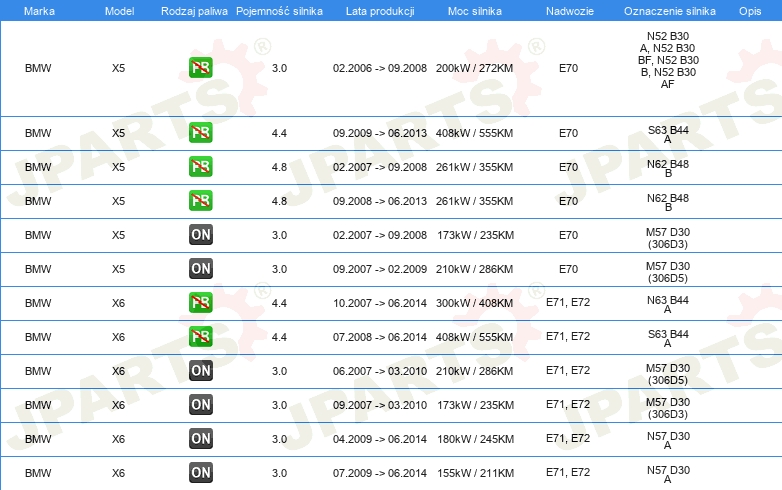Select the ON diesel icon for X5 286KM
The image size is (782, 490).
click(200, 269)
